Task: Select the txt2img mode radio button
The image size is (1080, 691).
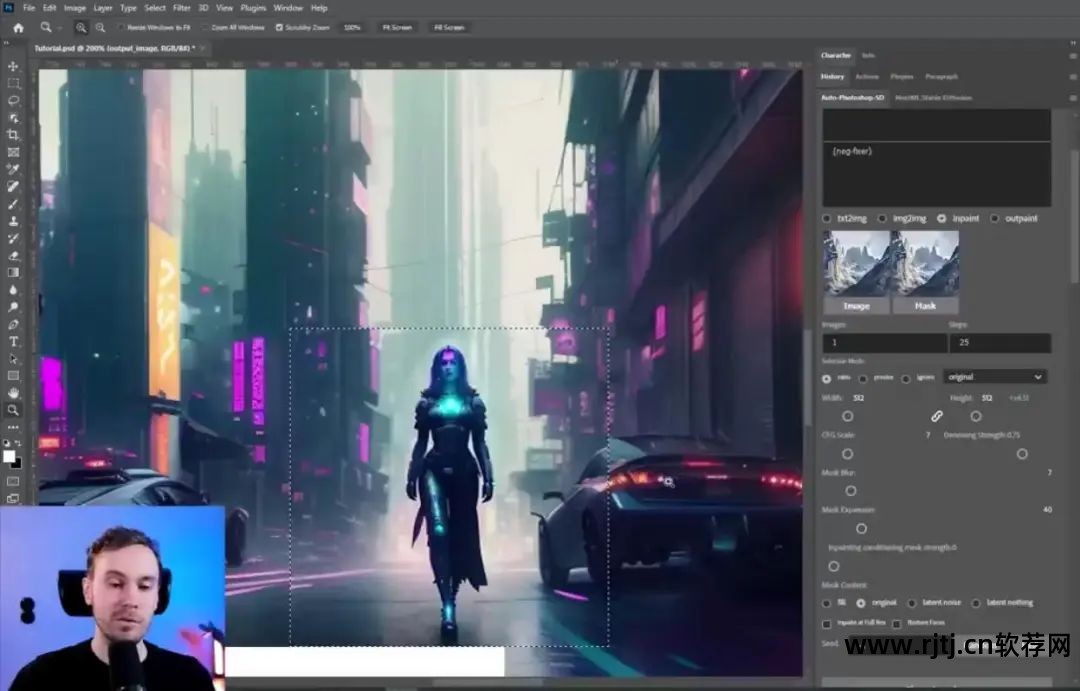Action: [827, 218]
